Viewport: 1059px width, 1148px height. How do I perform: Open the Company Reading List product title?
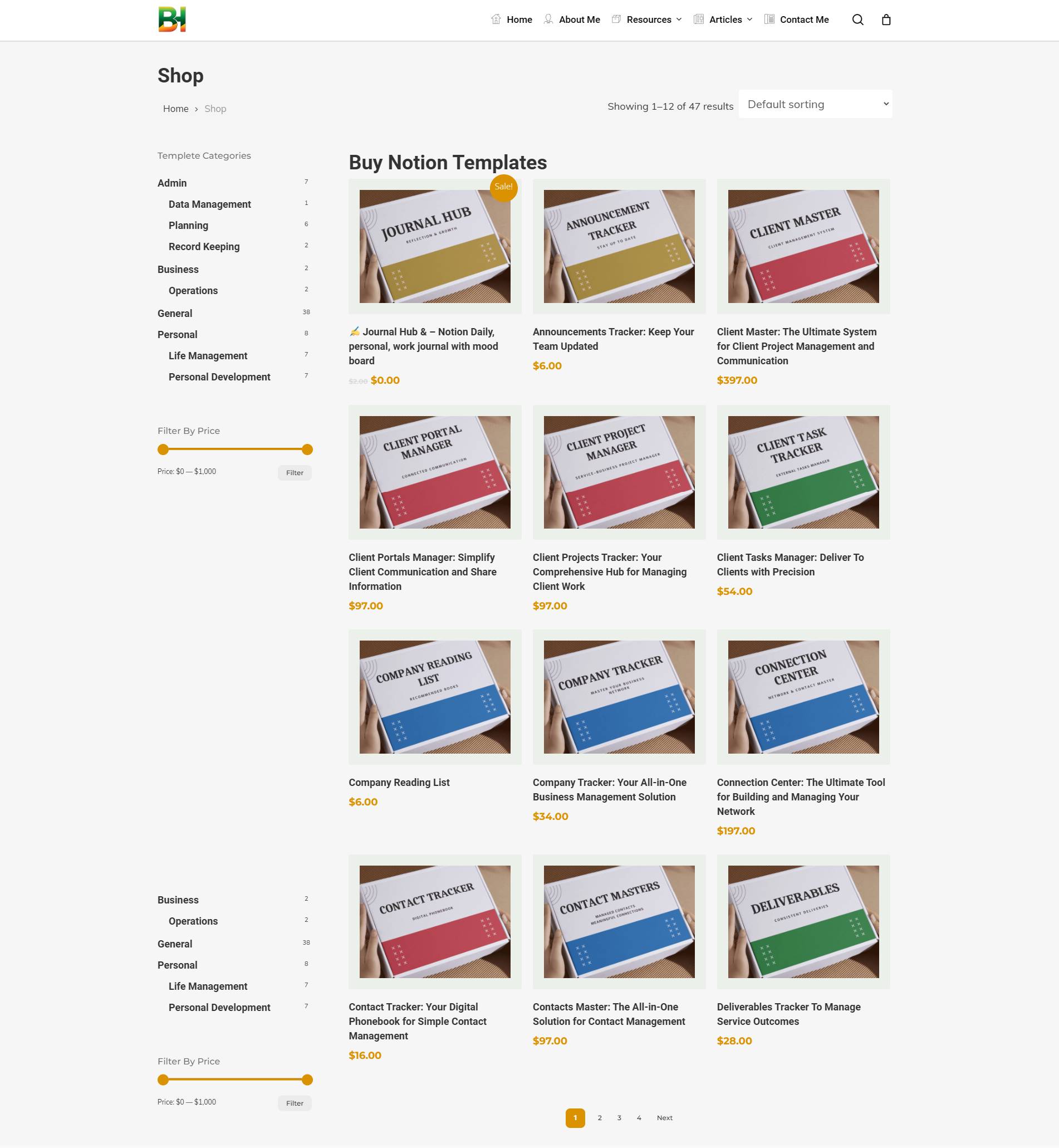point(399,783)
